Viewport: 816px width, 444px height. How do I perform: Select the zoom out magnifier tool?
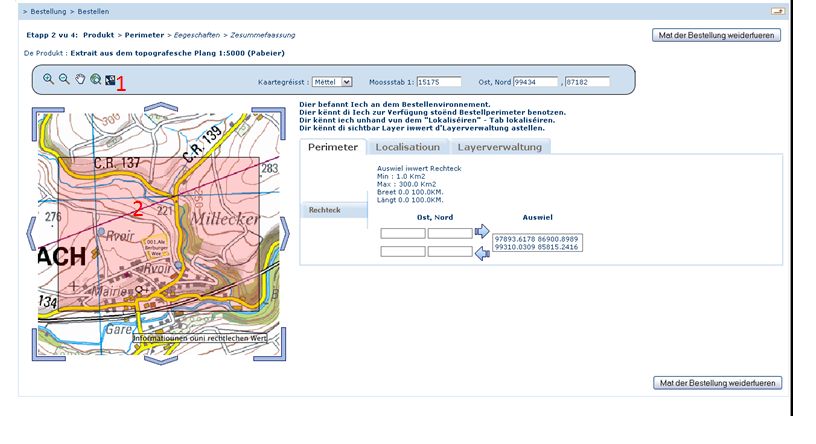click(x=63, y=79)
